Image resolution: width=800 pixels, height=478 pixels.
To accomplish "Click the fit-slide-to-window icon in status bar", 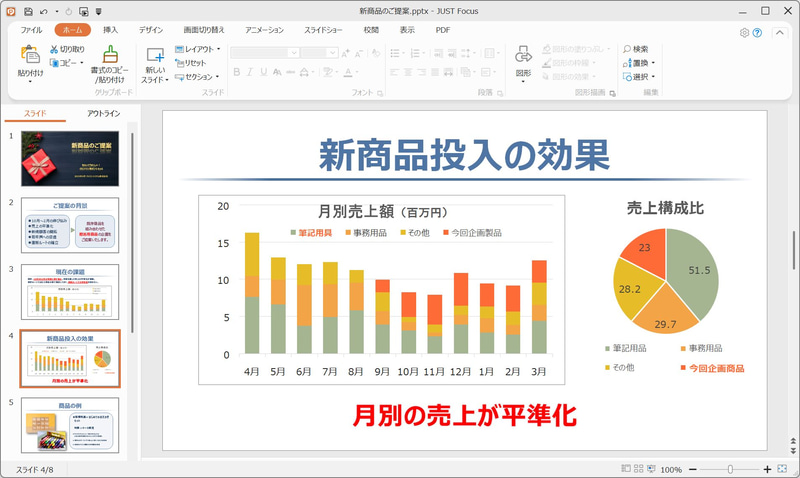I will click(782, 468).
